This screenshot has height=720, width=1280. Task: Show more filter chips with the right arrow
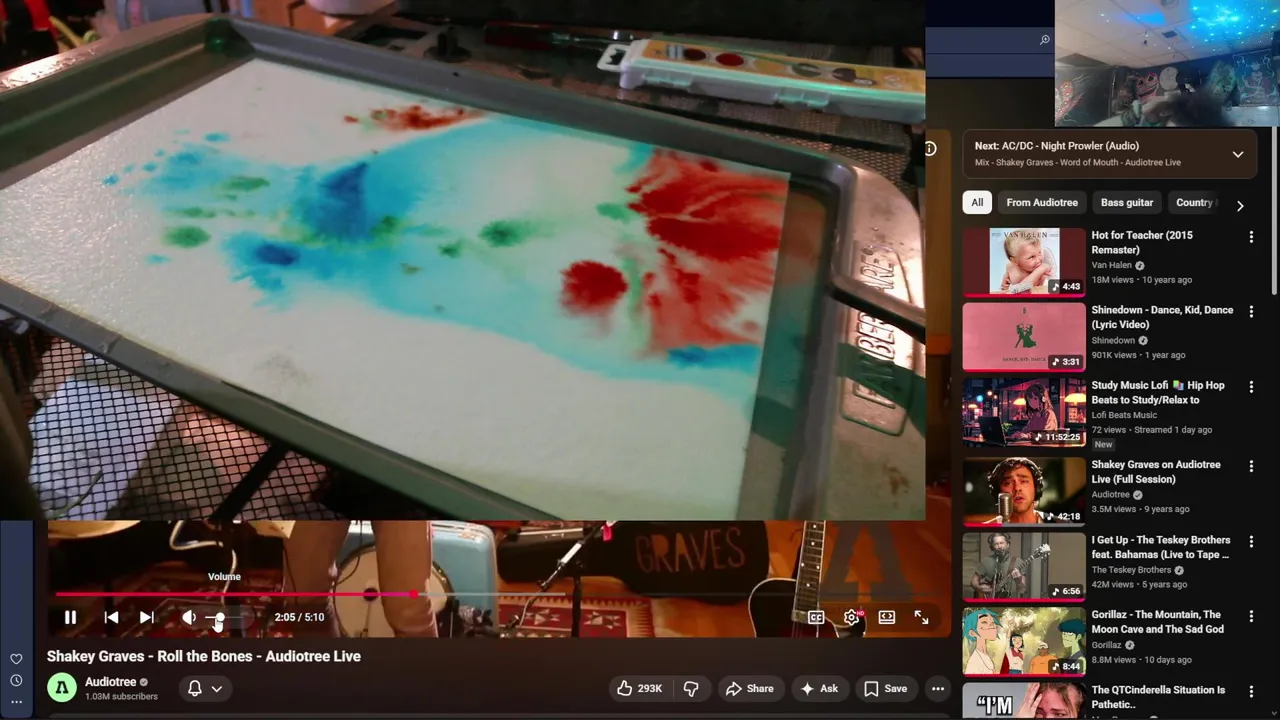1240,206
